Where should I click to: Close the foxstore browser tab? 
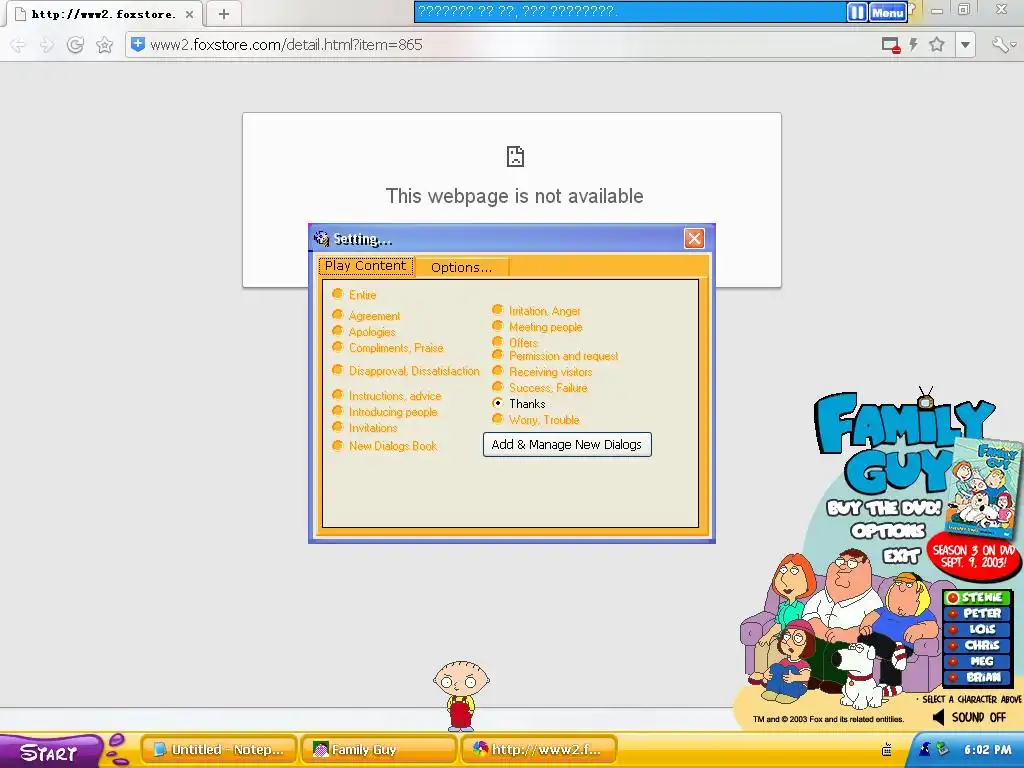[x=189, y=14]
